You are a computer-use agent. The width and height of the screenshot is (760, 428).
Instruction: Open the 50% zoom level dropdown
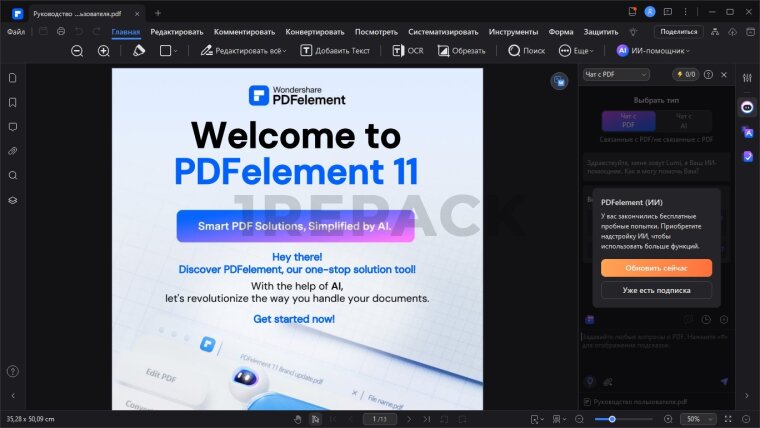click(x=697, y=418)
